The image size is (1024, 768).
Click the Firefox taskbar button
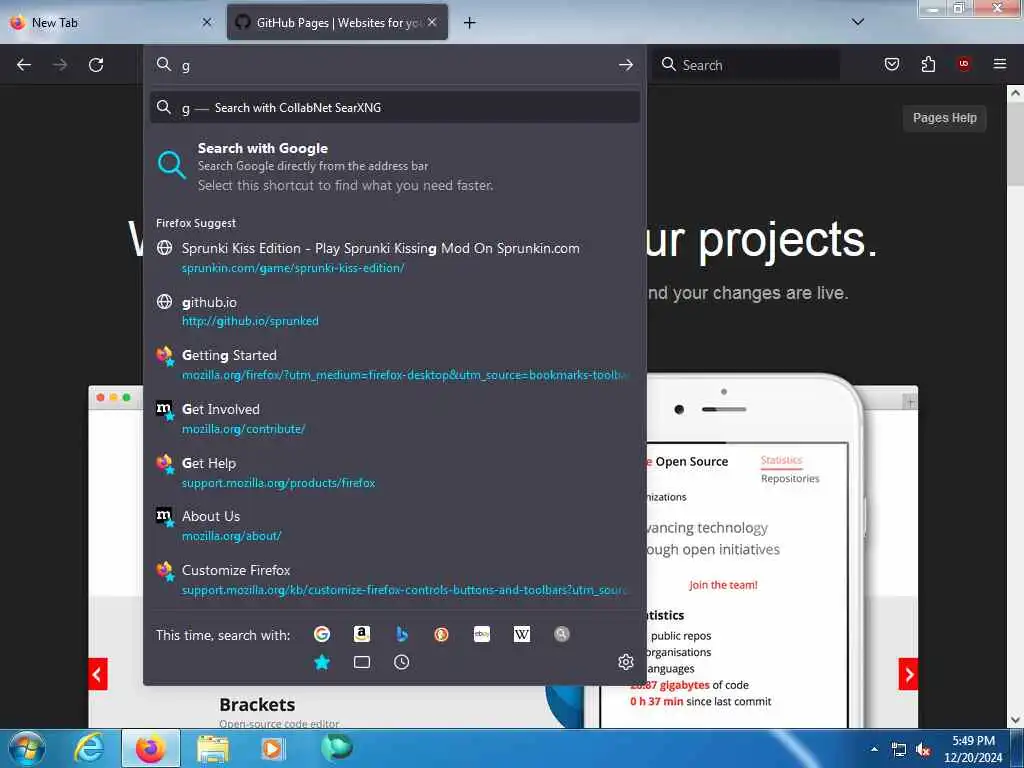tap(151, 748)
